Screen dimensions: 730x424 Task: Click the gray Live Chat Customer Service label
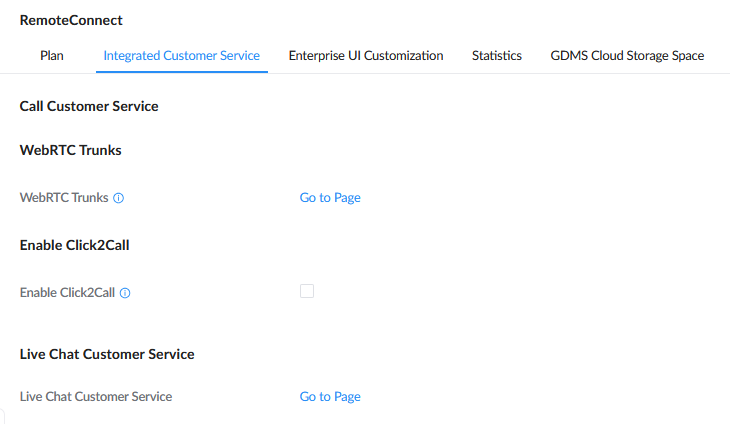coord(96,397)
